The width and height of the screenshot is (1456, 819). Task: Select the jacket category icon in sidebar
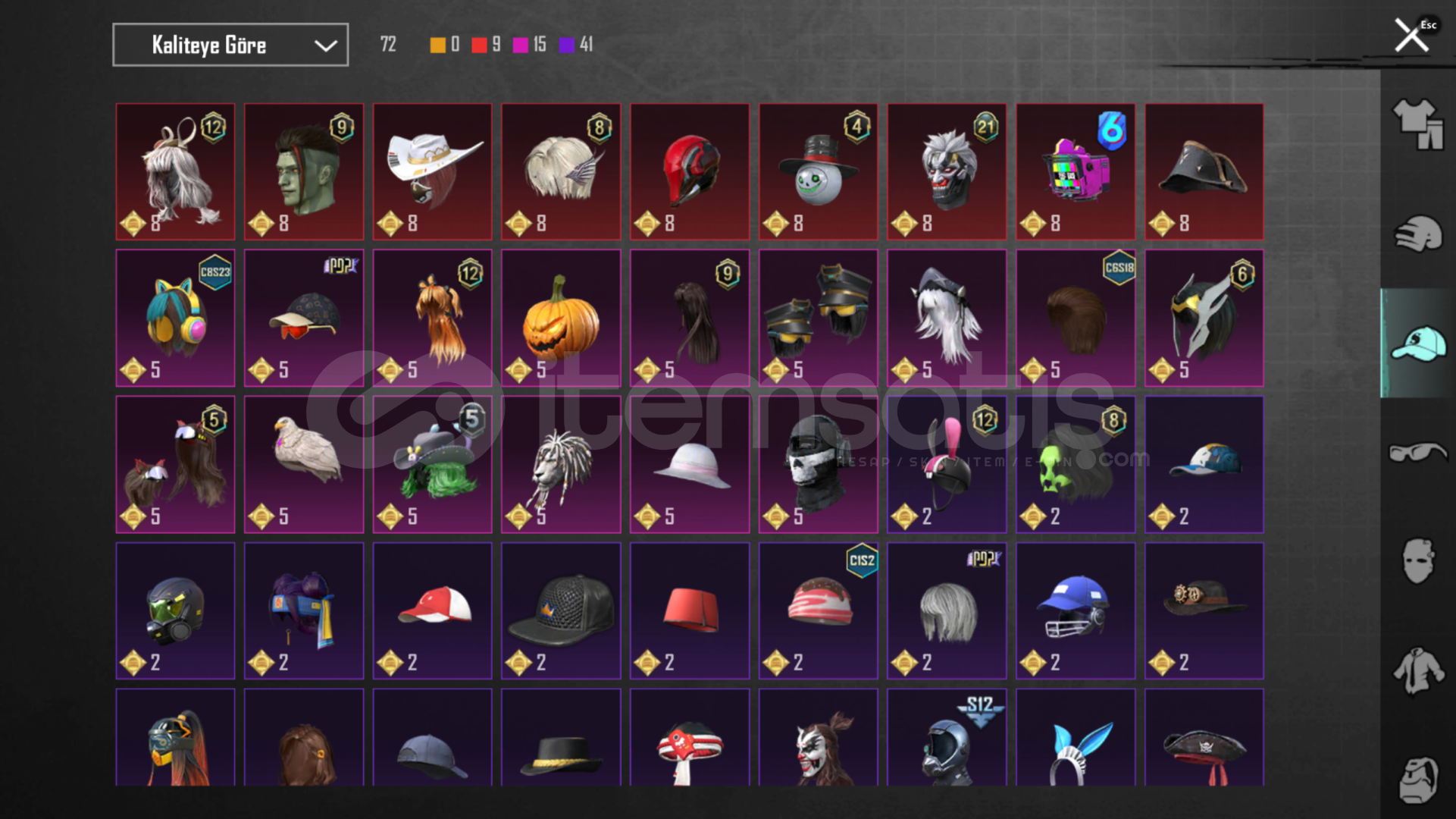1417,670
